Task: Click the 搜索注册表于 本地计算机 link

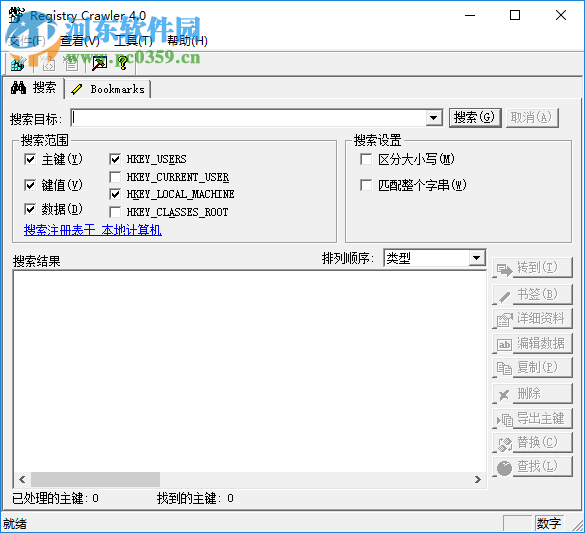Action: (93, 230)
